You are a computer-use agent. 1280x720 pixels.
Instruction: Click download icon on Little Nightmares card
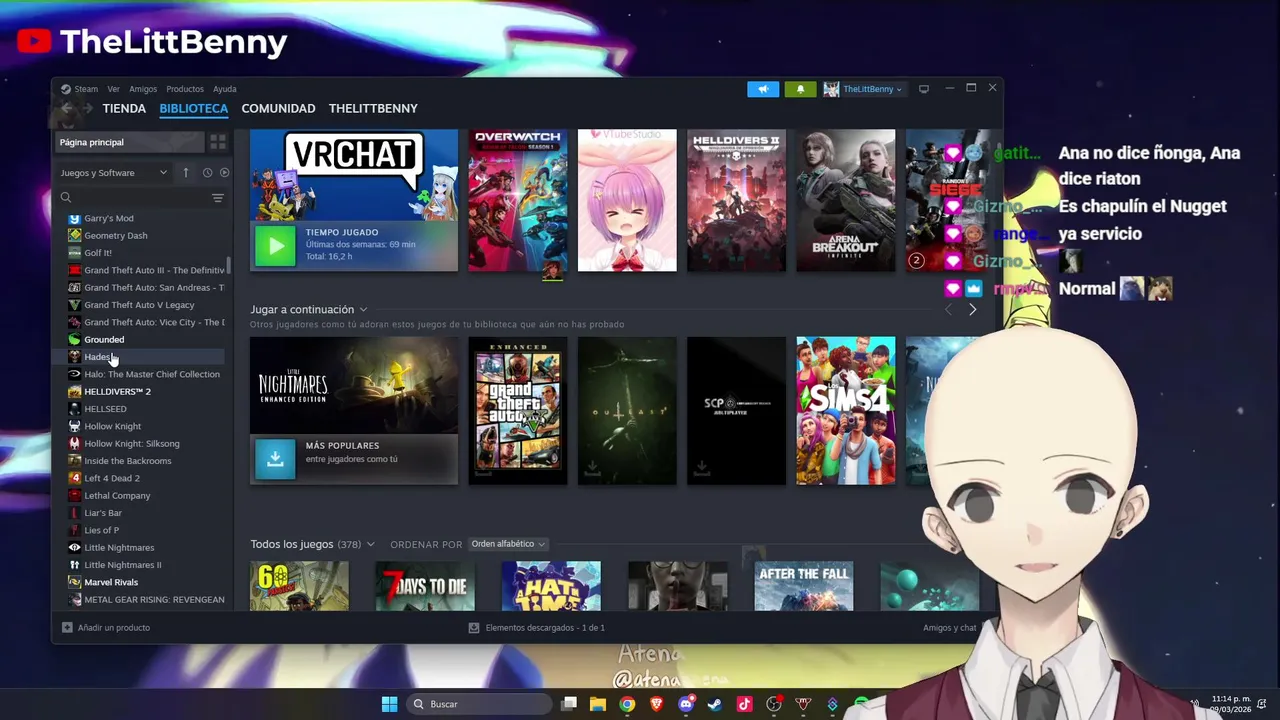point(275,459)
